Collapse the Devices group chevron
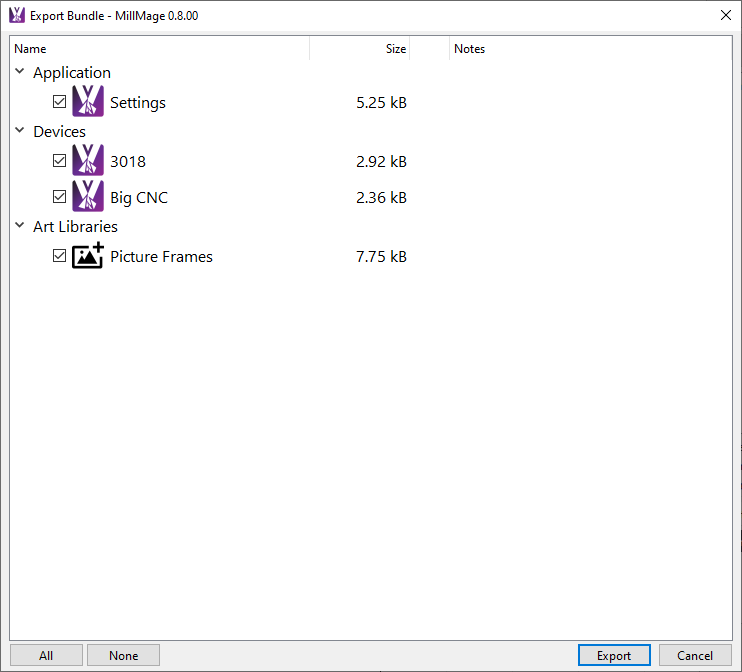This screenshot has height=672, width=742. 20,131
